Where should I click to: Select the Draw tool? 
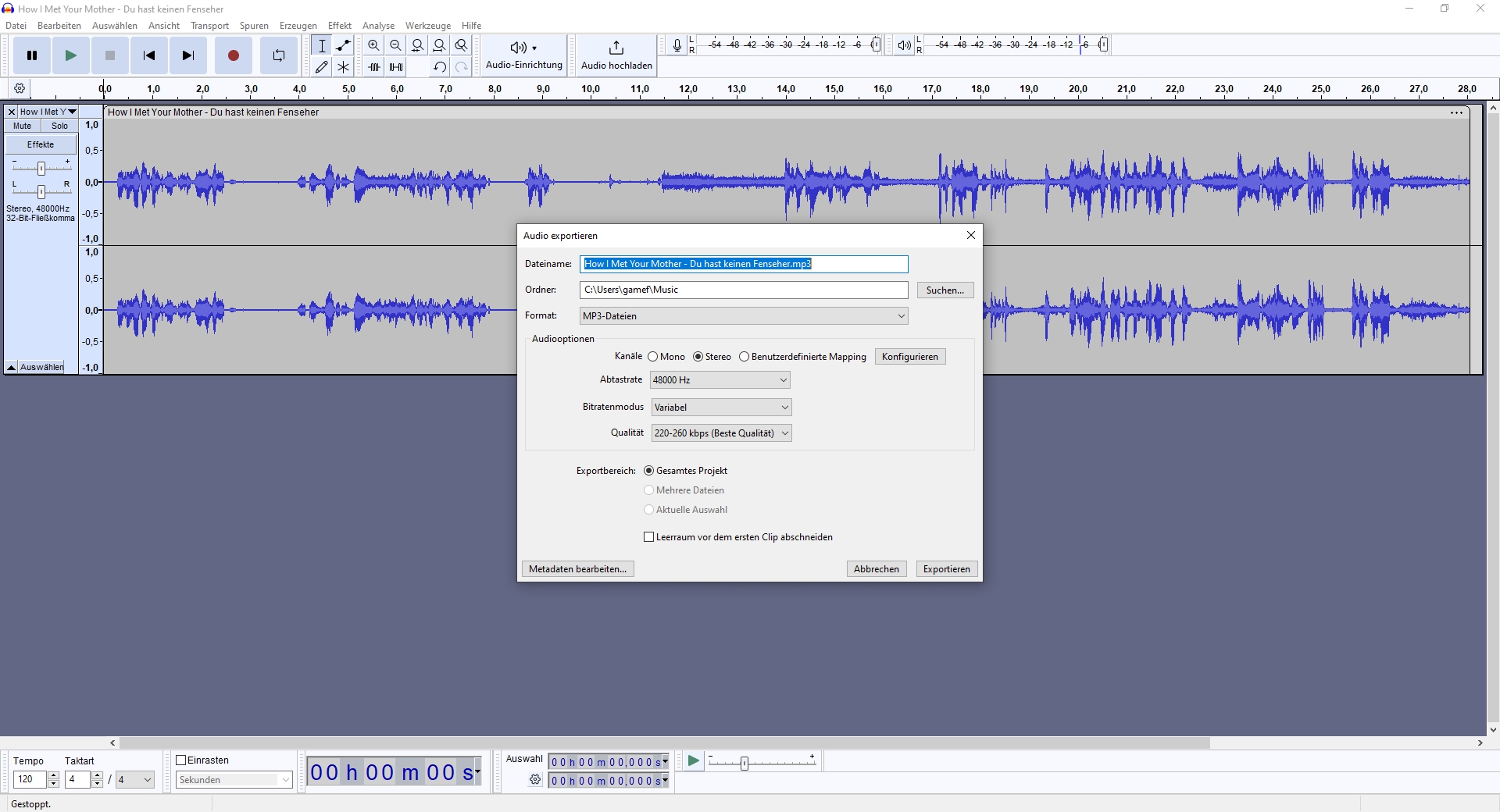click(321, 67)
